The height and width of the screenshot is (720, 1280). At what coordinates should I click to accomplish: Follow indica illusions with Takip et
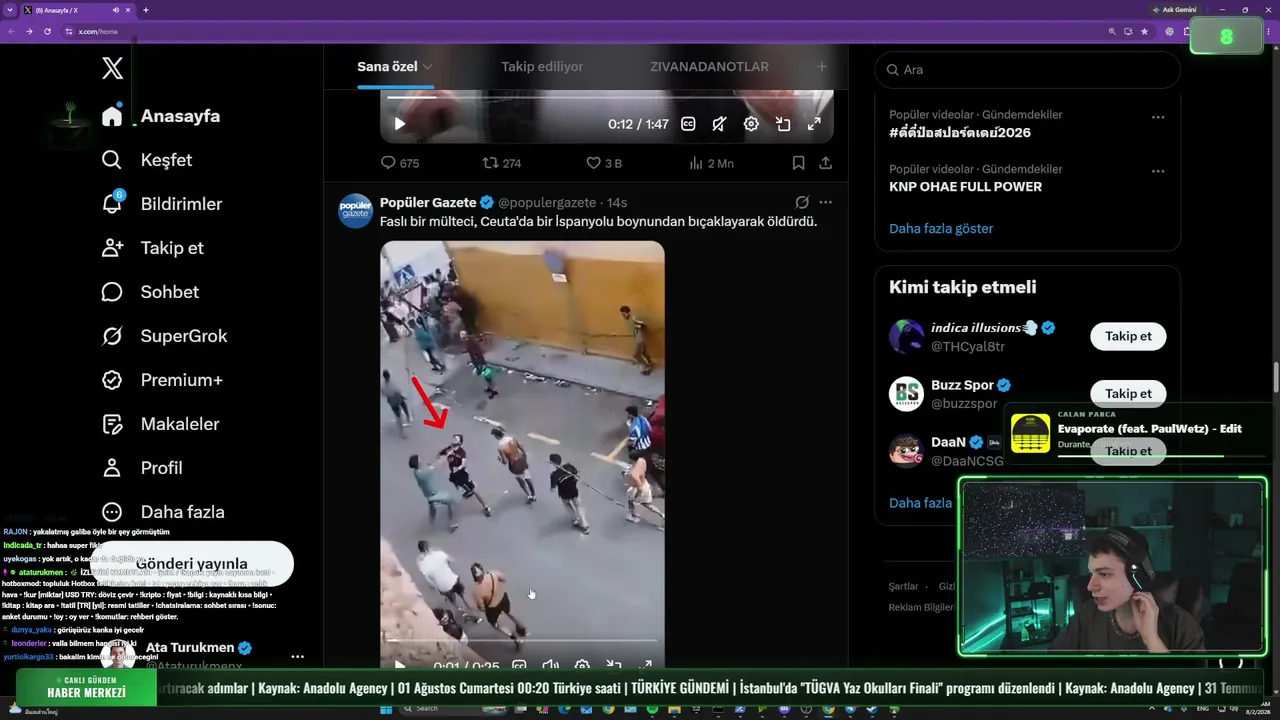[1128, 336]
